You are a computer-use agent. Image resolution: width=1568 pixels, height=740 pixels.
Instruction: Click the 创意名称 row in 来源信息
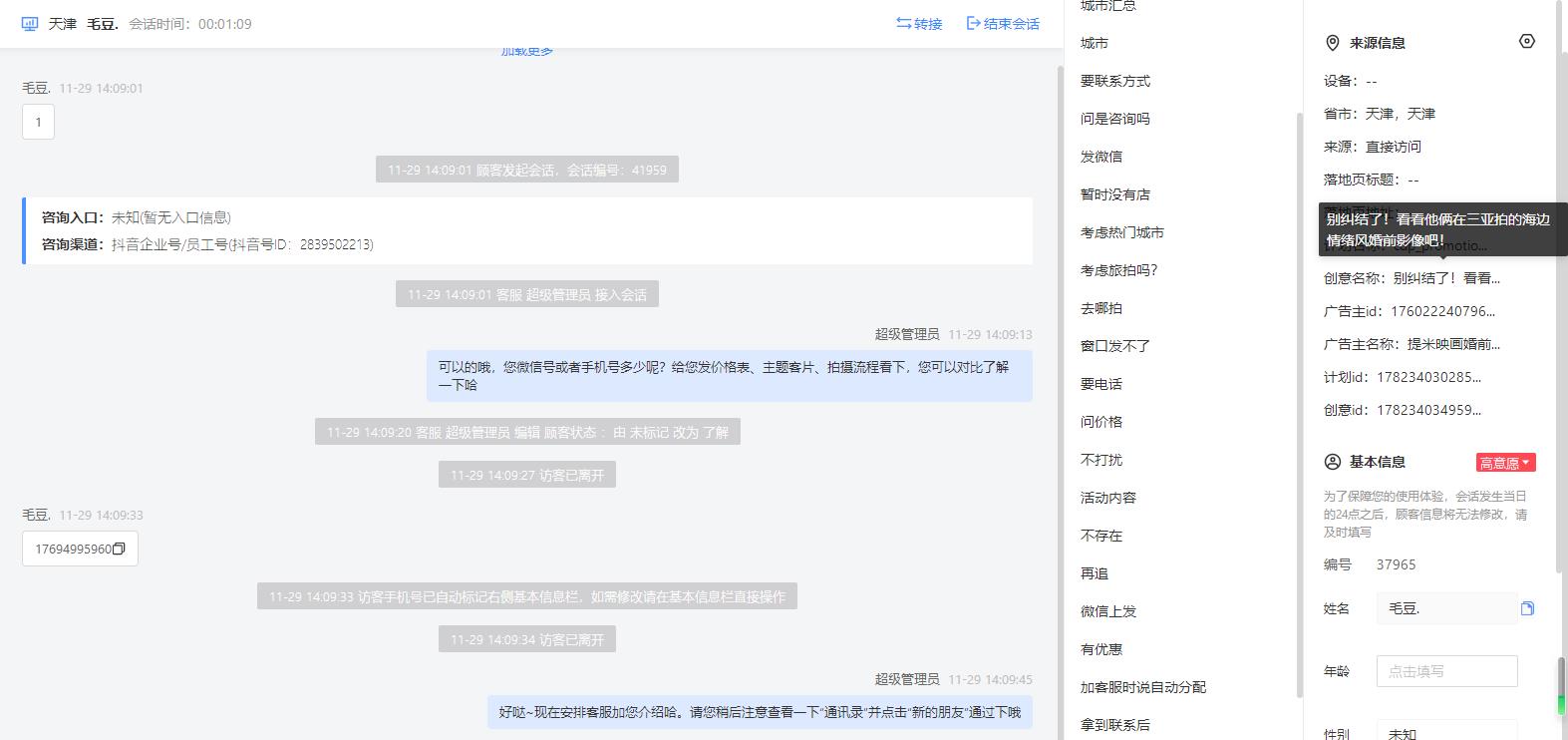click(x=1411, y=278)
